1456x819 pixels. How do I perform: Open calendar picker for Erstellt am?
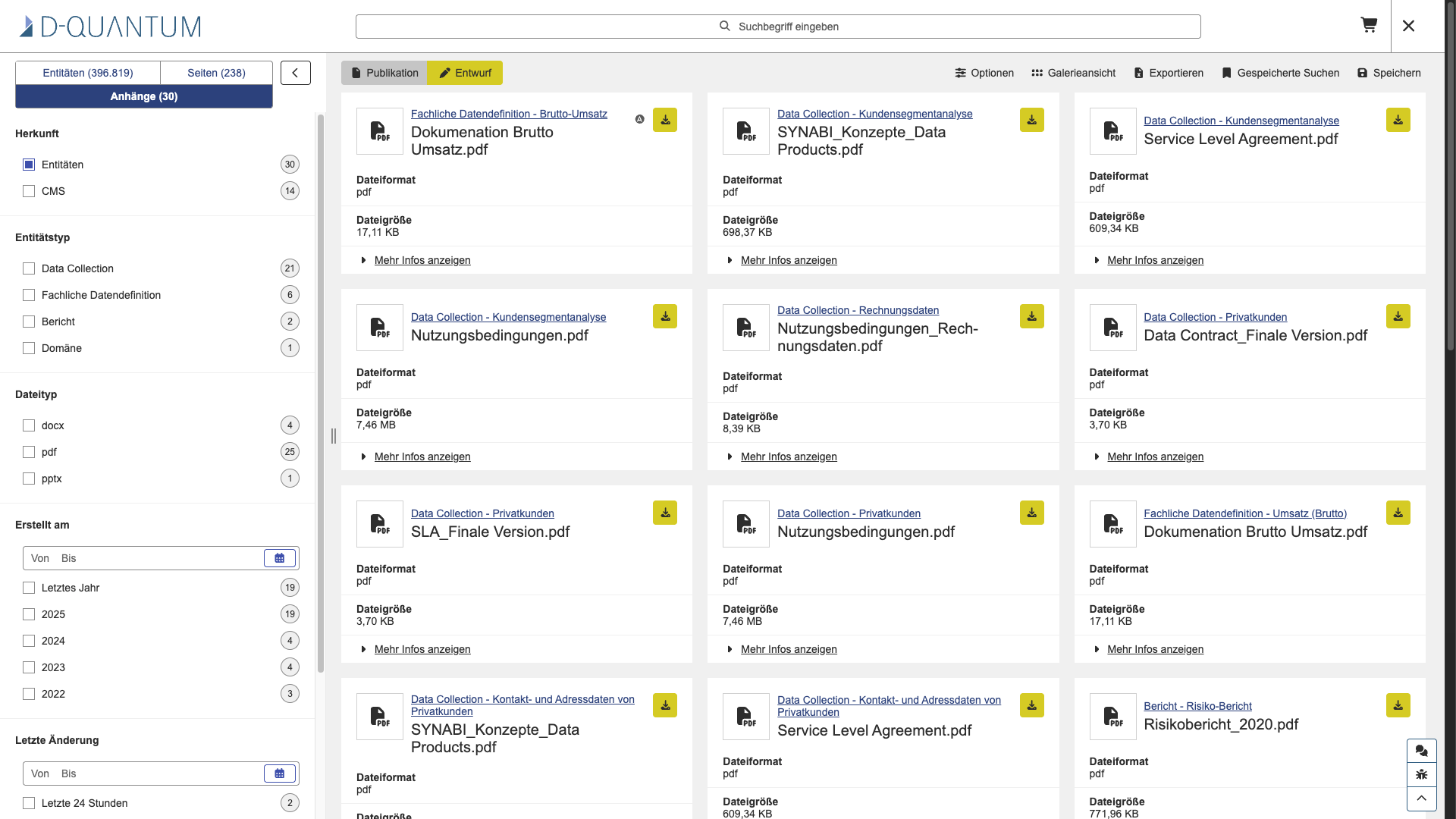[280, 558]
